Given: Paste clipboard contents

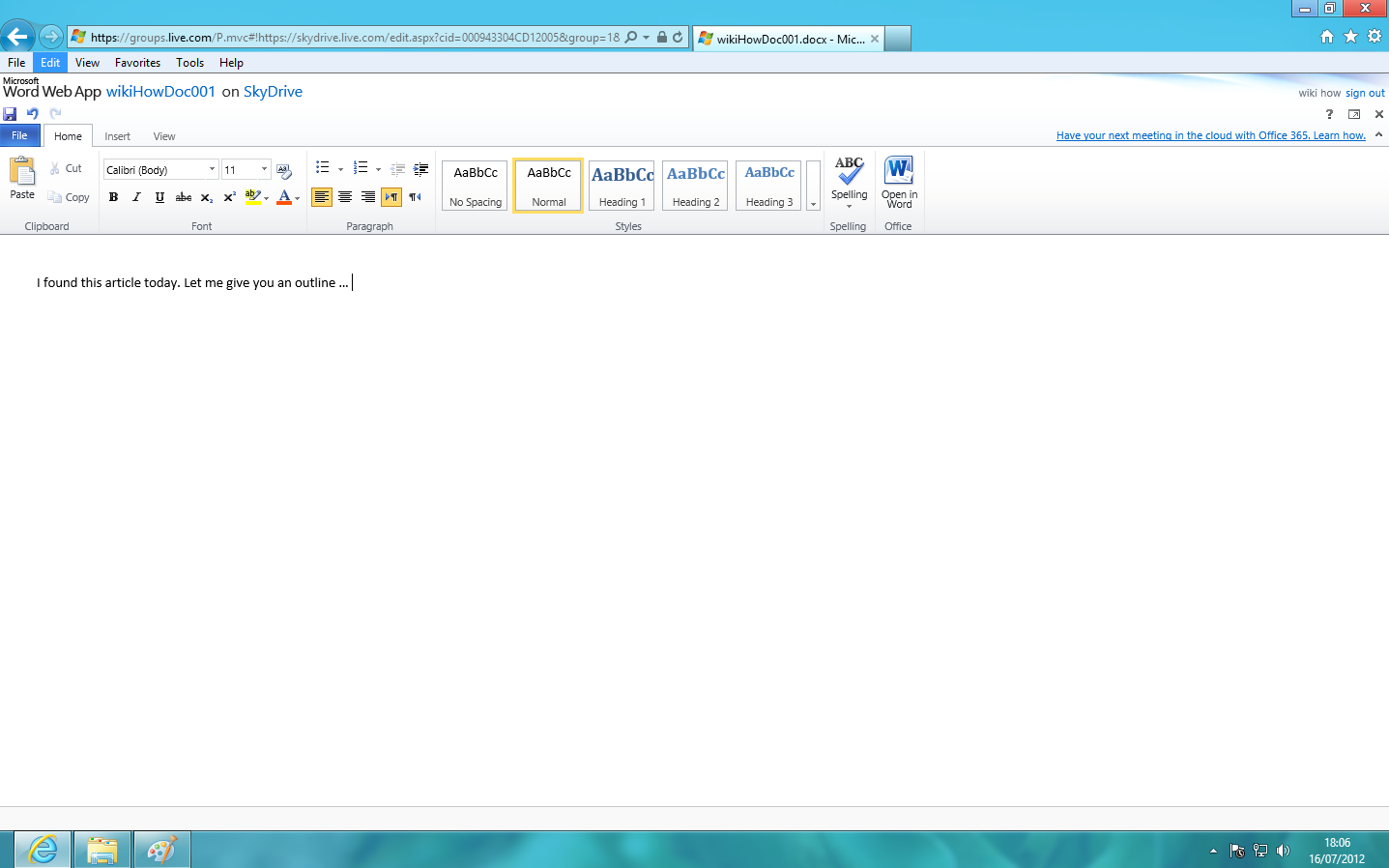Looking at the screenshot, I should click(x=22, y=179).
